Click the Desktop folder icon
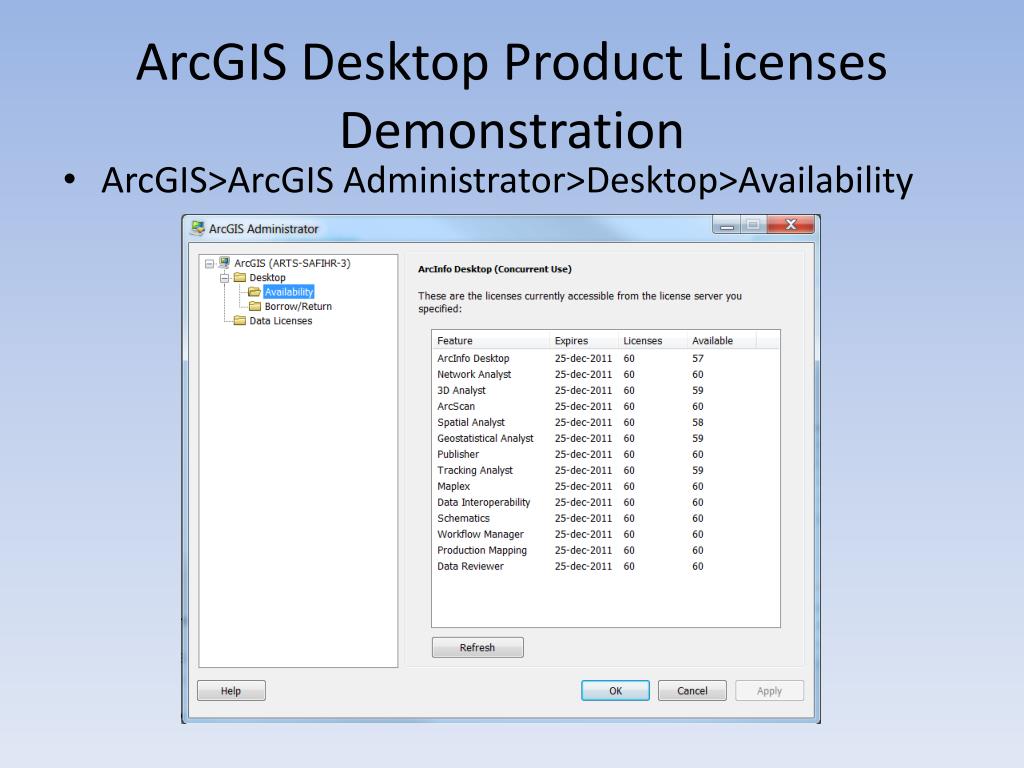 tap(240, 278)
